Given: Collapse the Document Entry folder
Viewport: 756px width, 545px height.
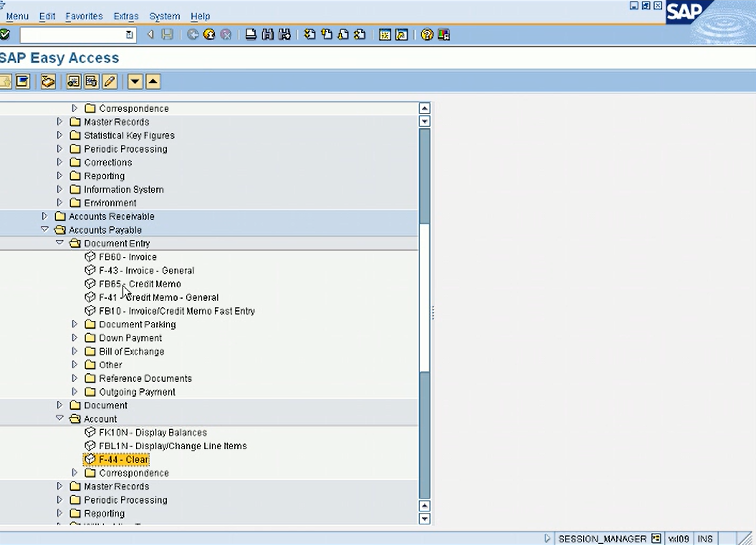Looking at the screenshot, I should [60, 243].
